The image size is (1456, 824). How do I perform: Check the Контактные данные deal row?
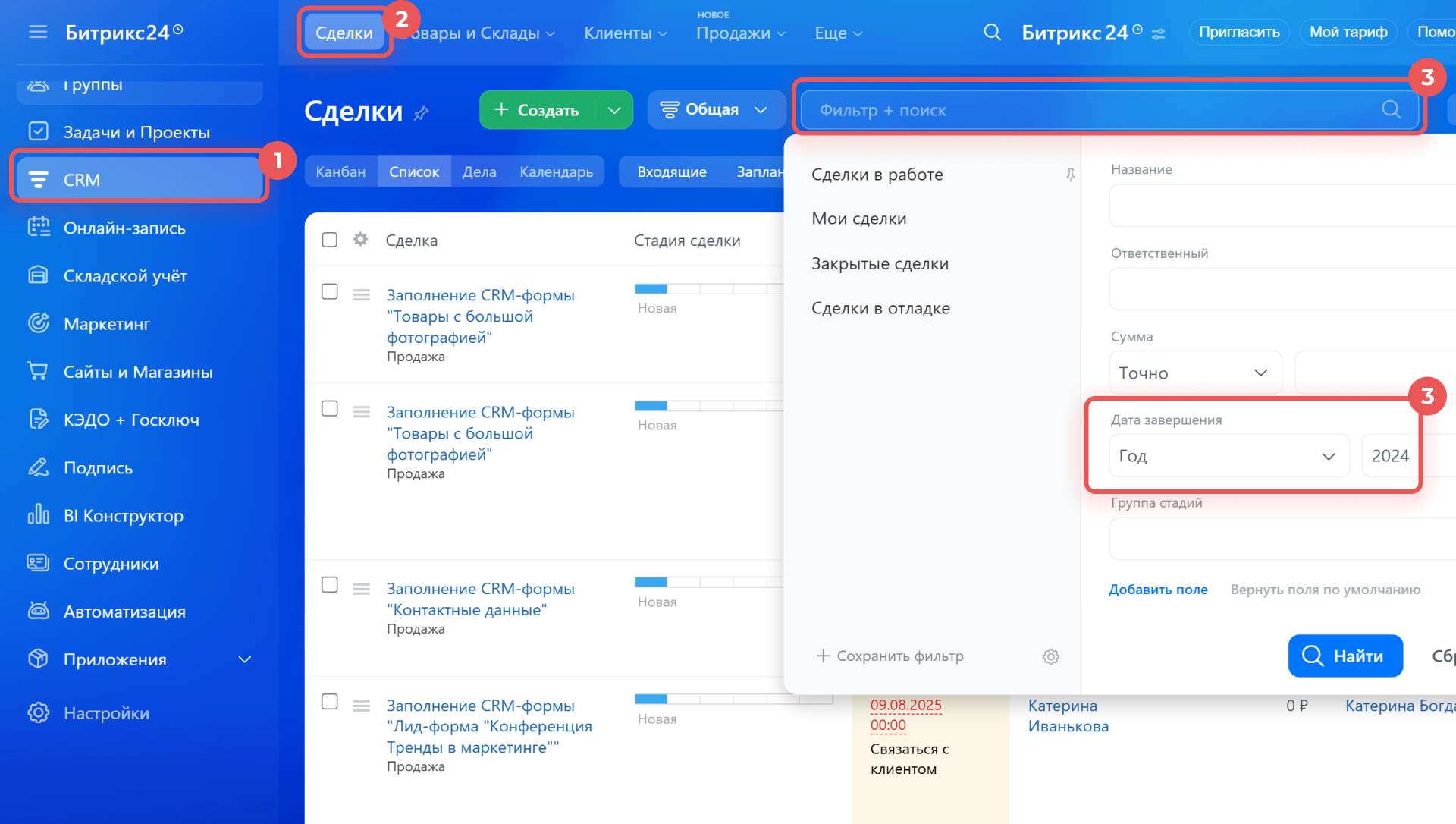tap(329, 584)
